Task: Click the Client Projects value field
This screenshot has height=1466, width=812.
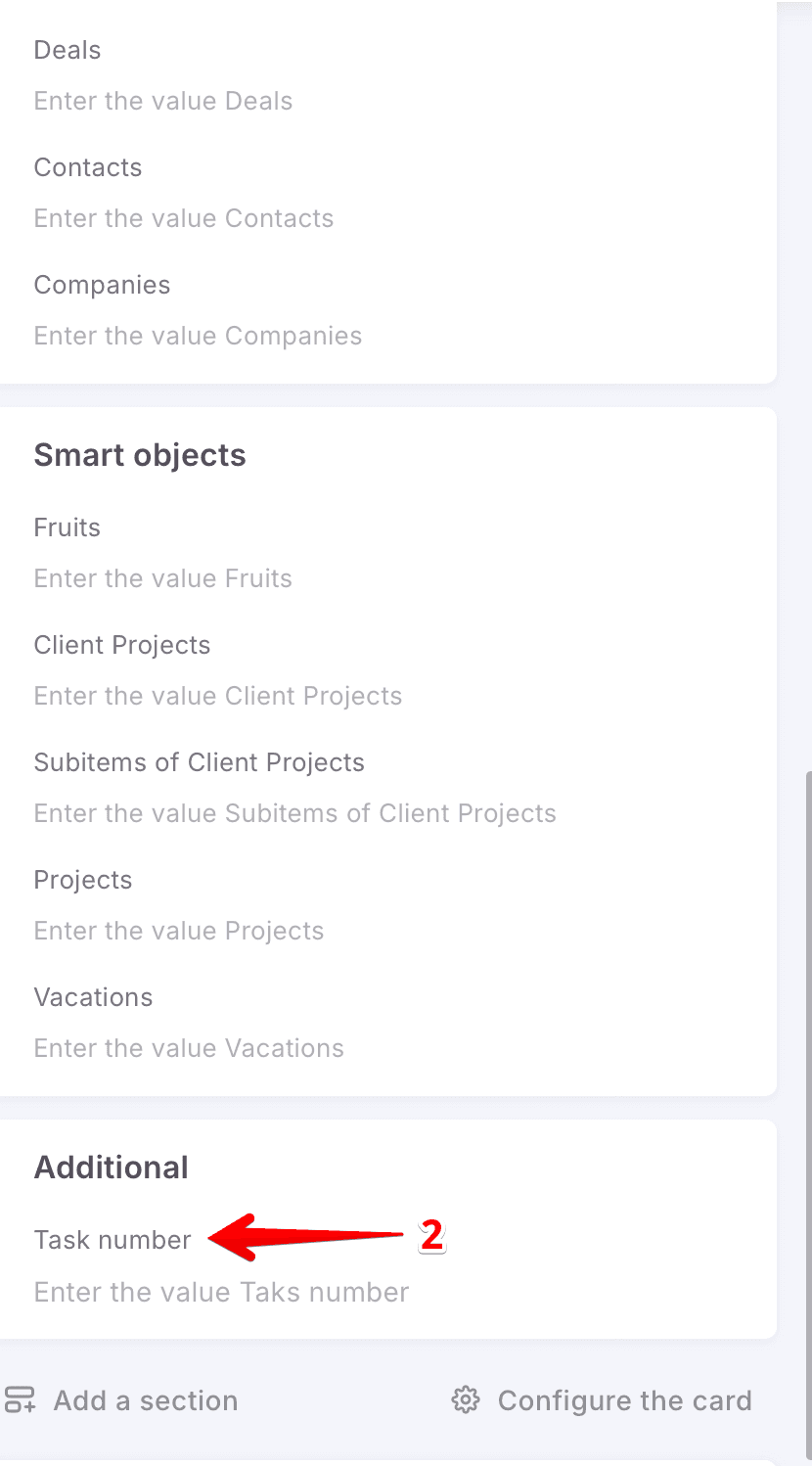Action: [x=218, y=696]
